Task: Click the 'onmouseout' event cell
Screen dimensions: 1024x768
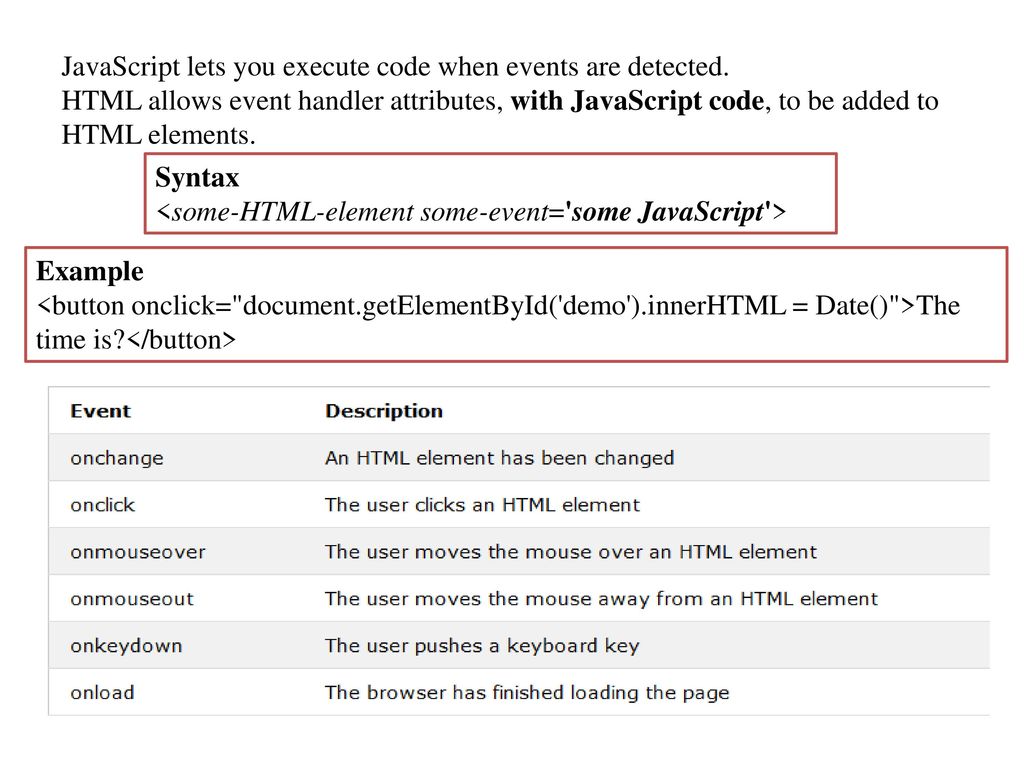Action: click(132, 600)
